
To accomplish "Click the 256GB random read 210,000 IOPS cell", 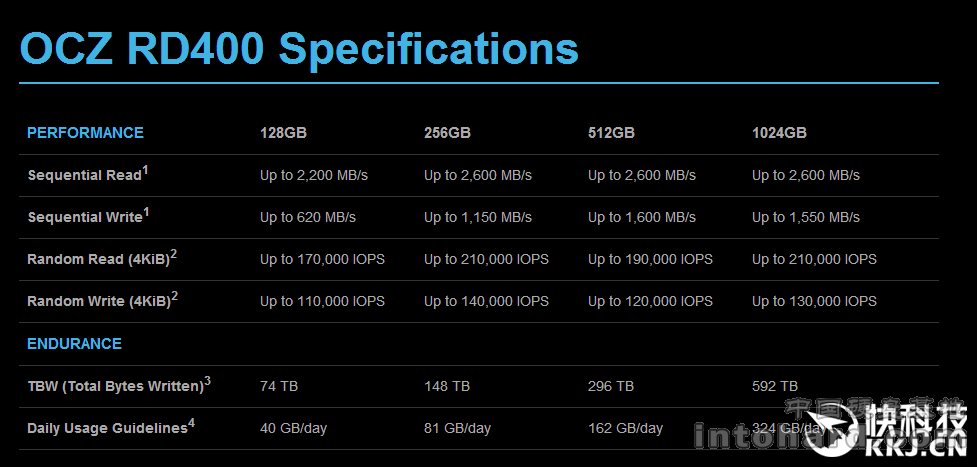I will click(487, 259).
